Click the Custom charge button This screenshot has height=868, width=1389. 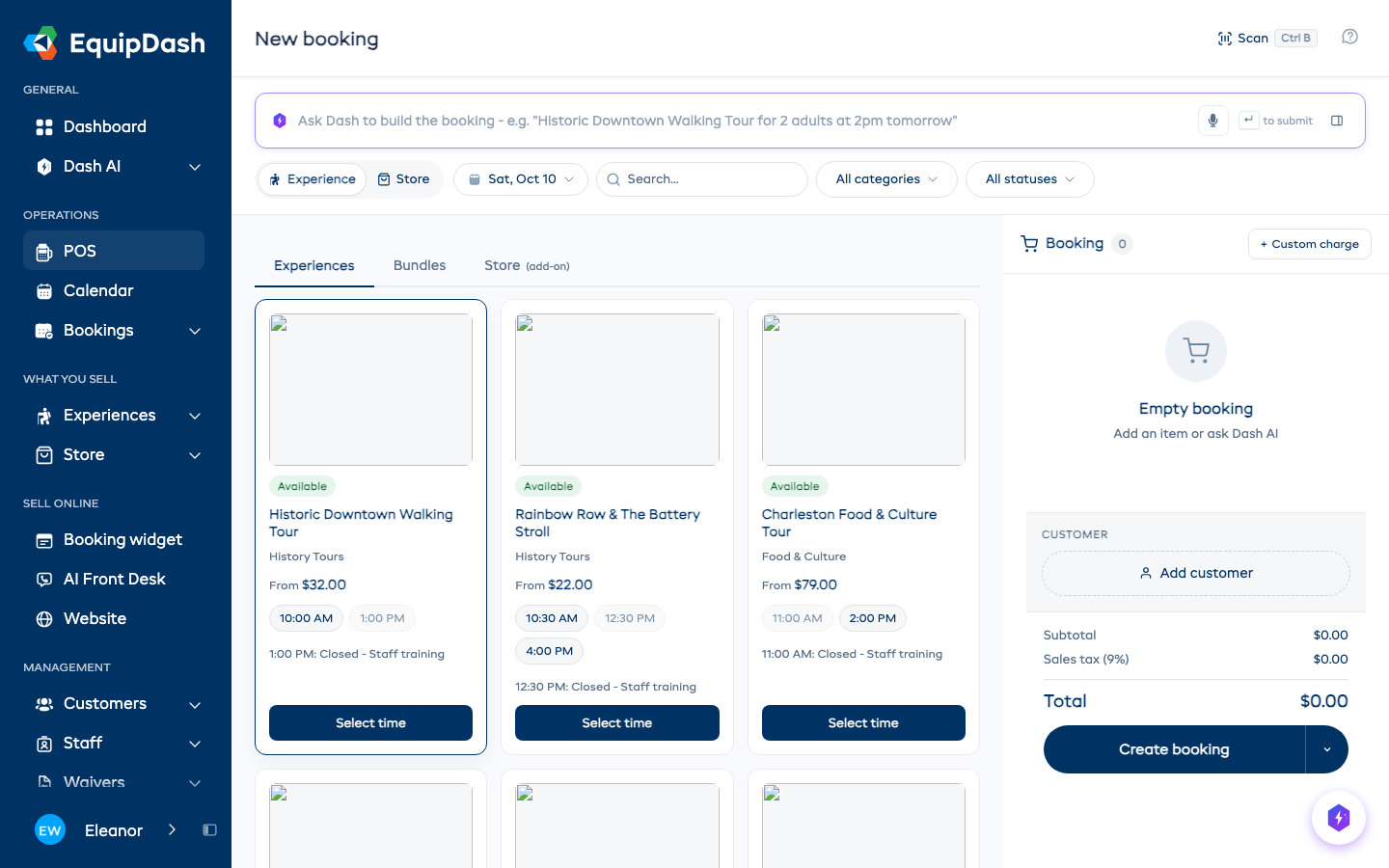(1309, 244)
